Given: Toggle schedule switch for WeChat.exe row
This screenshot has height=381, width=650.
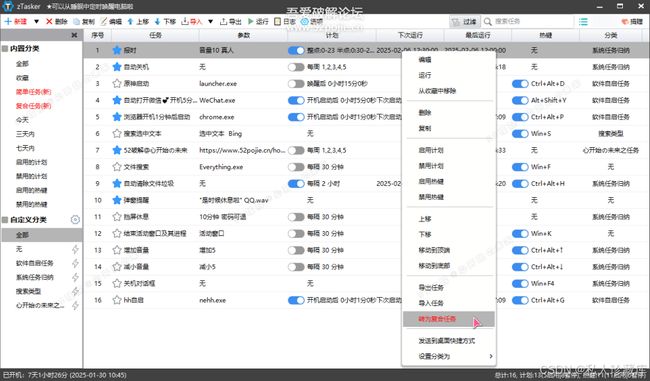Looking at the screenshot, I should pyautogui.click(x=296, y=100).
